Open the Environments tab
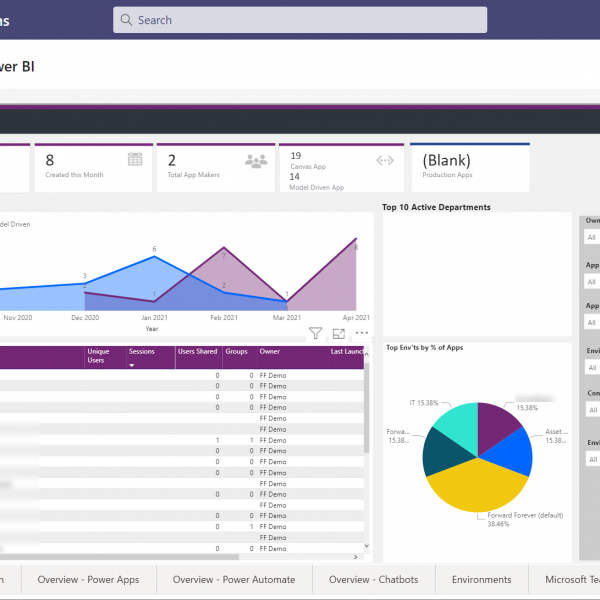Image resolution: width=600 pixels, height=600 pixels. [481, 580]
